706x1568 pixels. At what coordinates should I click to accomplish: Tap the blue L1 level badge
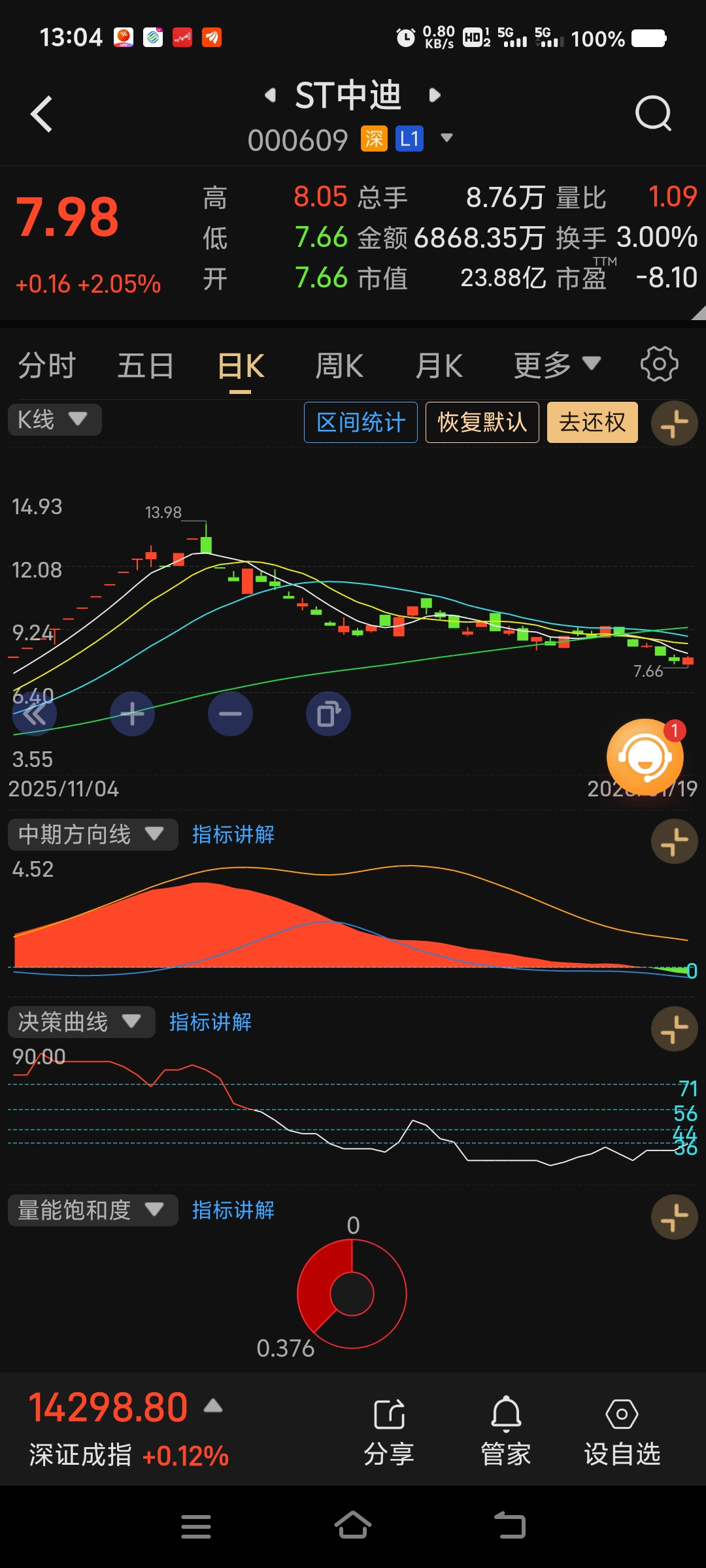pyautogui.click(x=410, y=139)
